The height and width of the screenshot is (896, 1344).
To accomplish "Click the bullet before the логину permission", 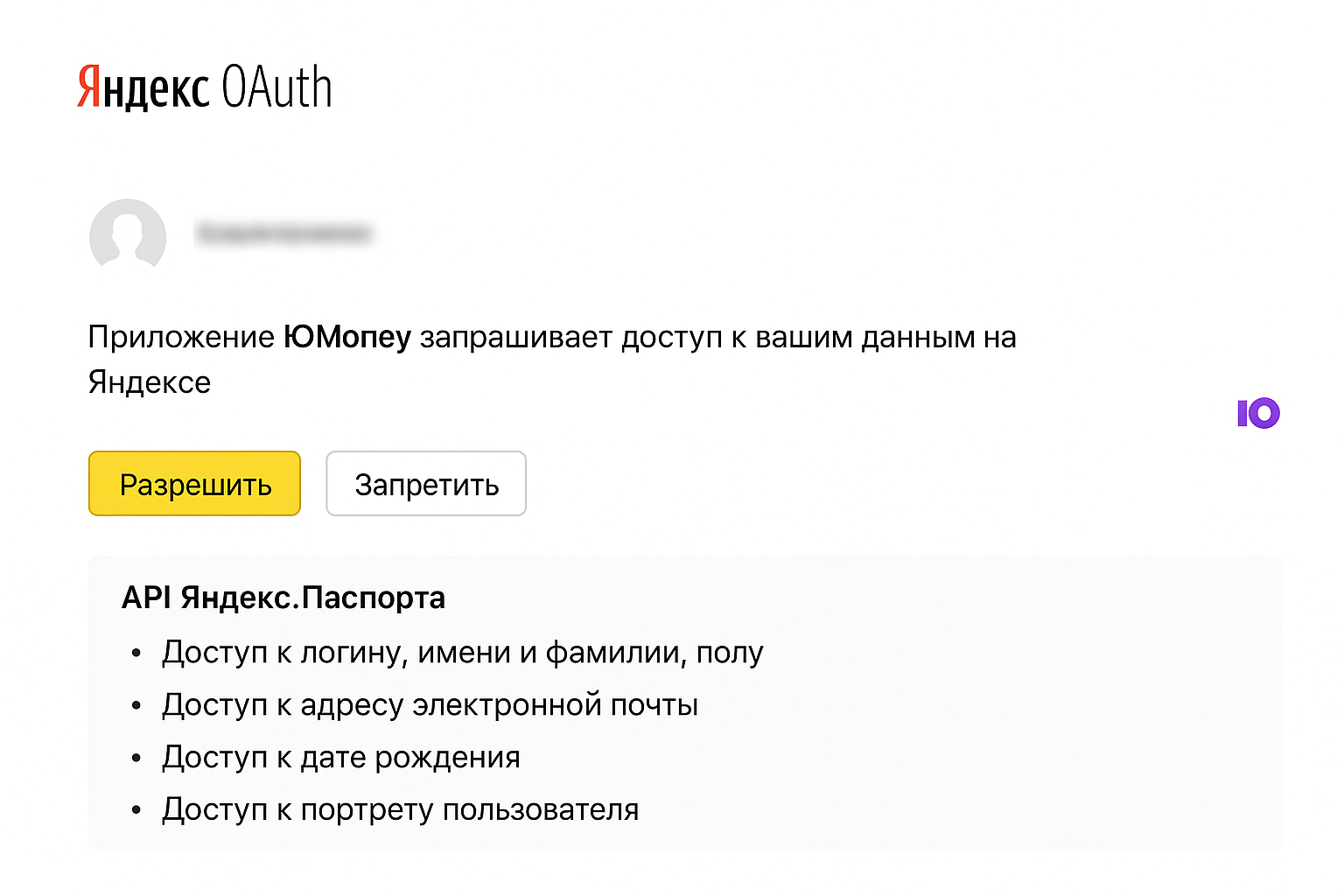I will (x=136, y=654).
